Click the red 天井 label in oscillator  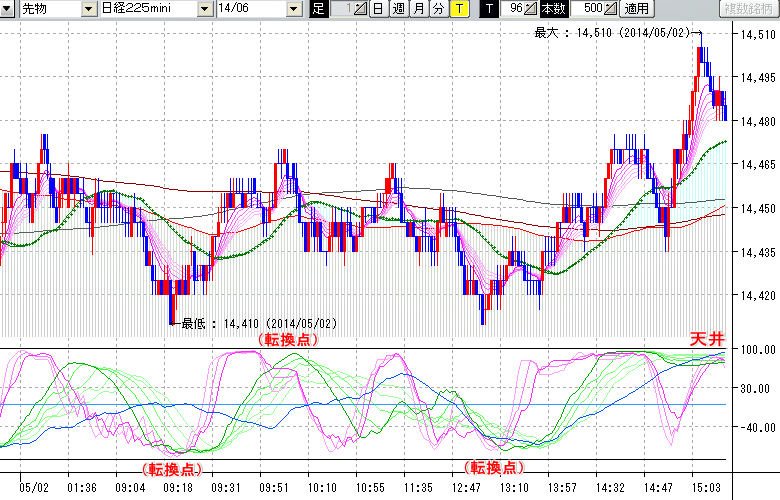point(707,340)
